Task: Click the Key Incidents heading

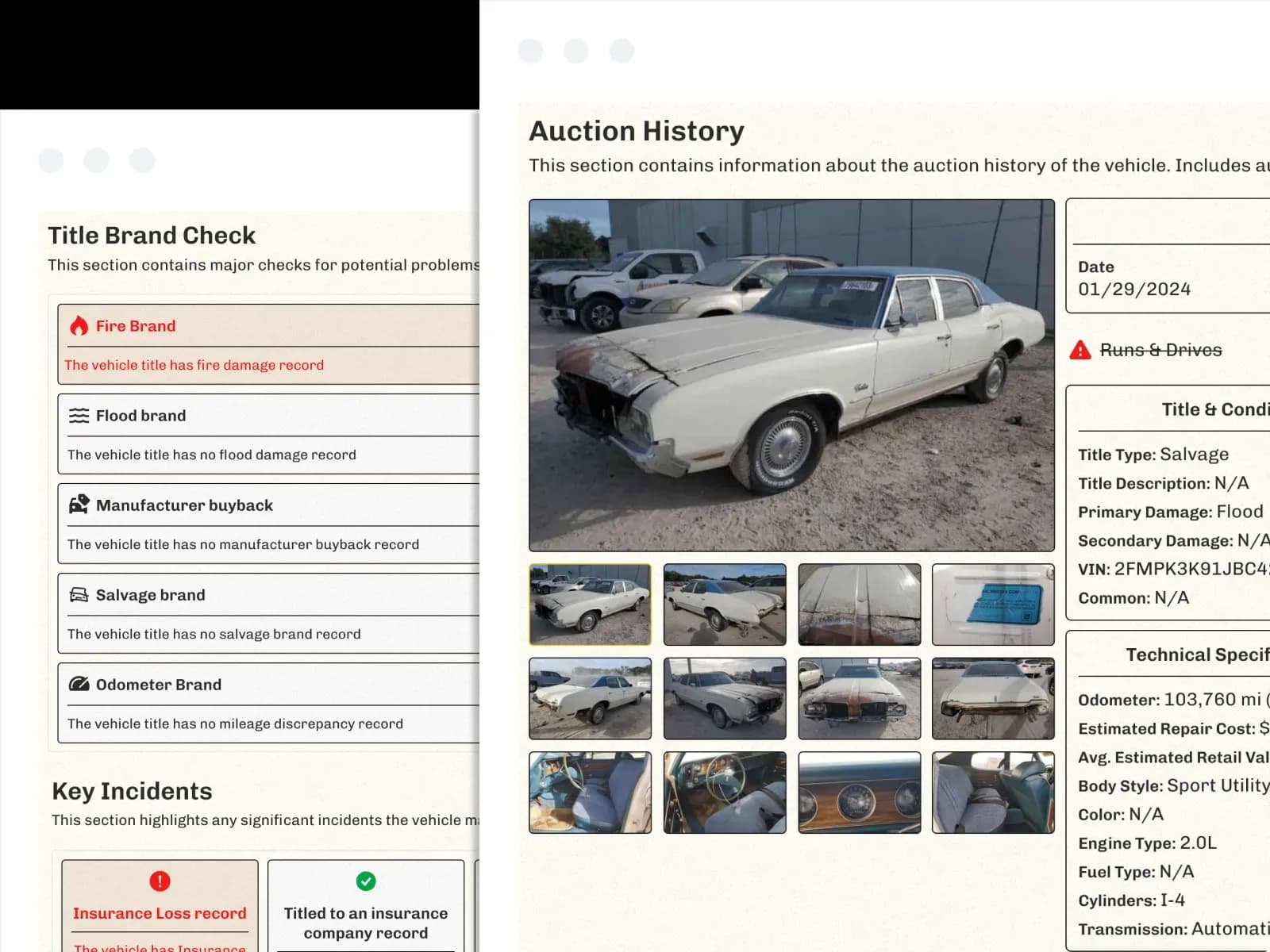Action: (x=132, y=792)
